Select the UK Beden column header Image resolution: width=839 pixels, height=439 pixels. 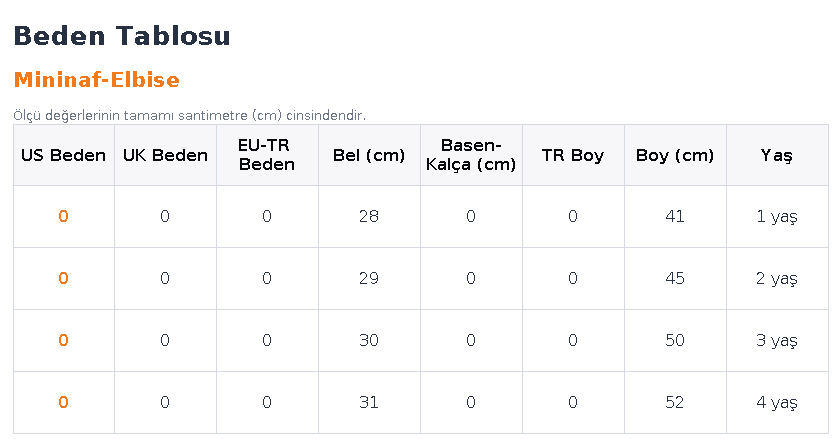pyautogui.click(x=165, y=155)
